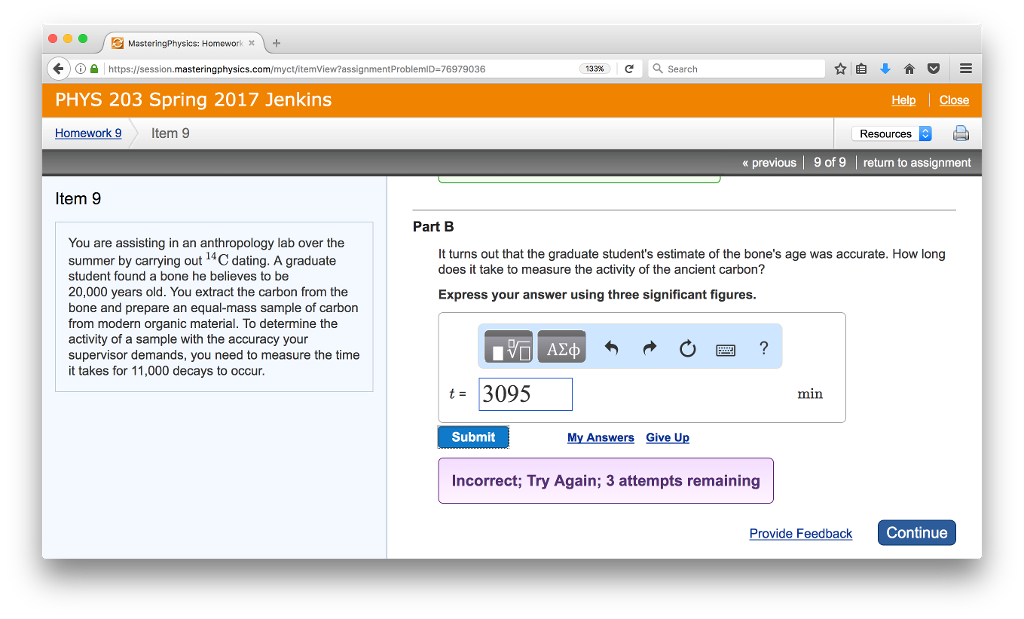Bookmark this page with the star
1024x619 pixels.
coord(840,69)
